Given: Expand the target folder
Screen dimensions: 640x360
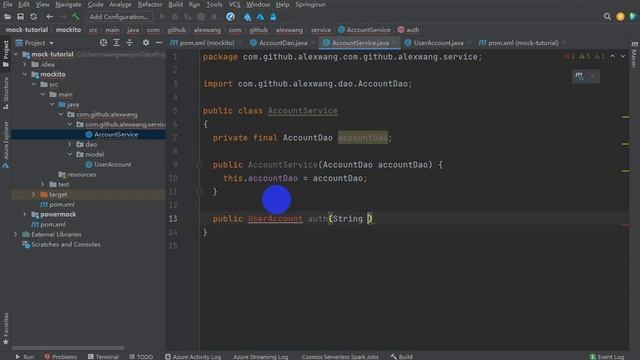Looking at the screenshot, I should click(34, 194).
